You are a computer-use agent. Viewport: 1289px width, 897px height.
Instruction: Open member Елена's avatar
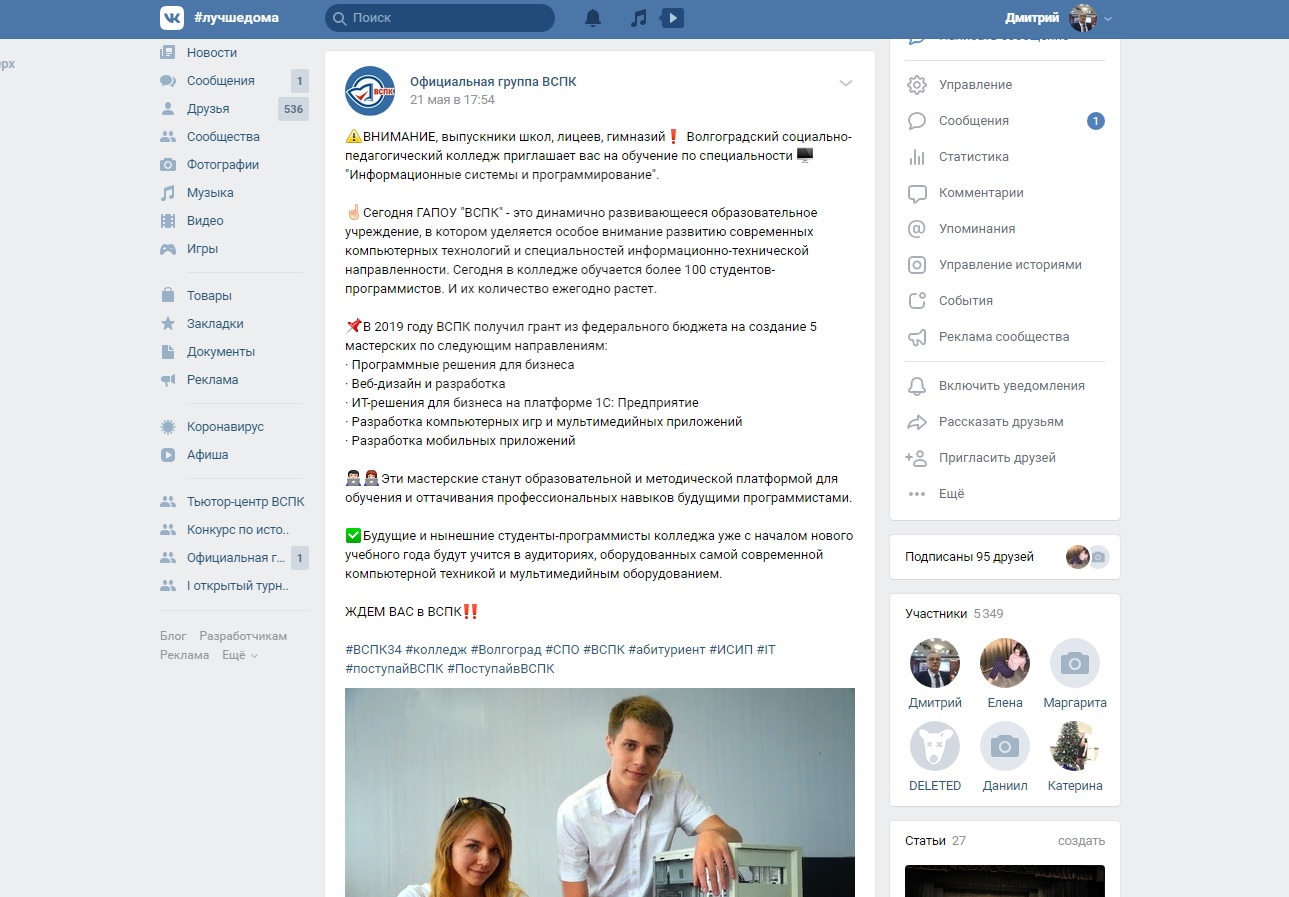1005,663
